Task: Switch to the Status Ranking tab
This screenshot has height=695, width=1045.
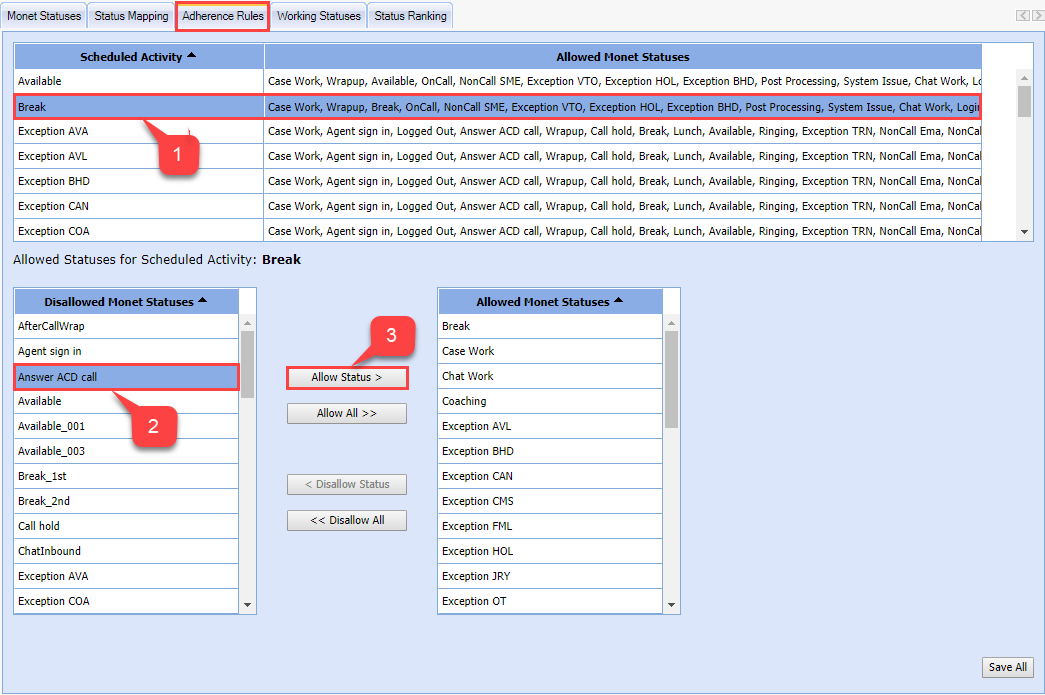Action: point(410,16)
